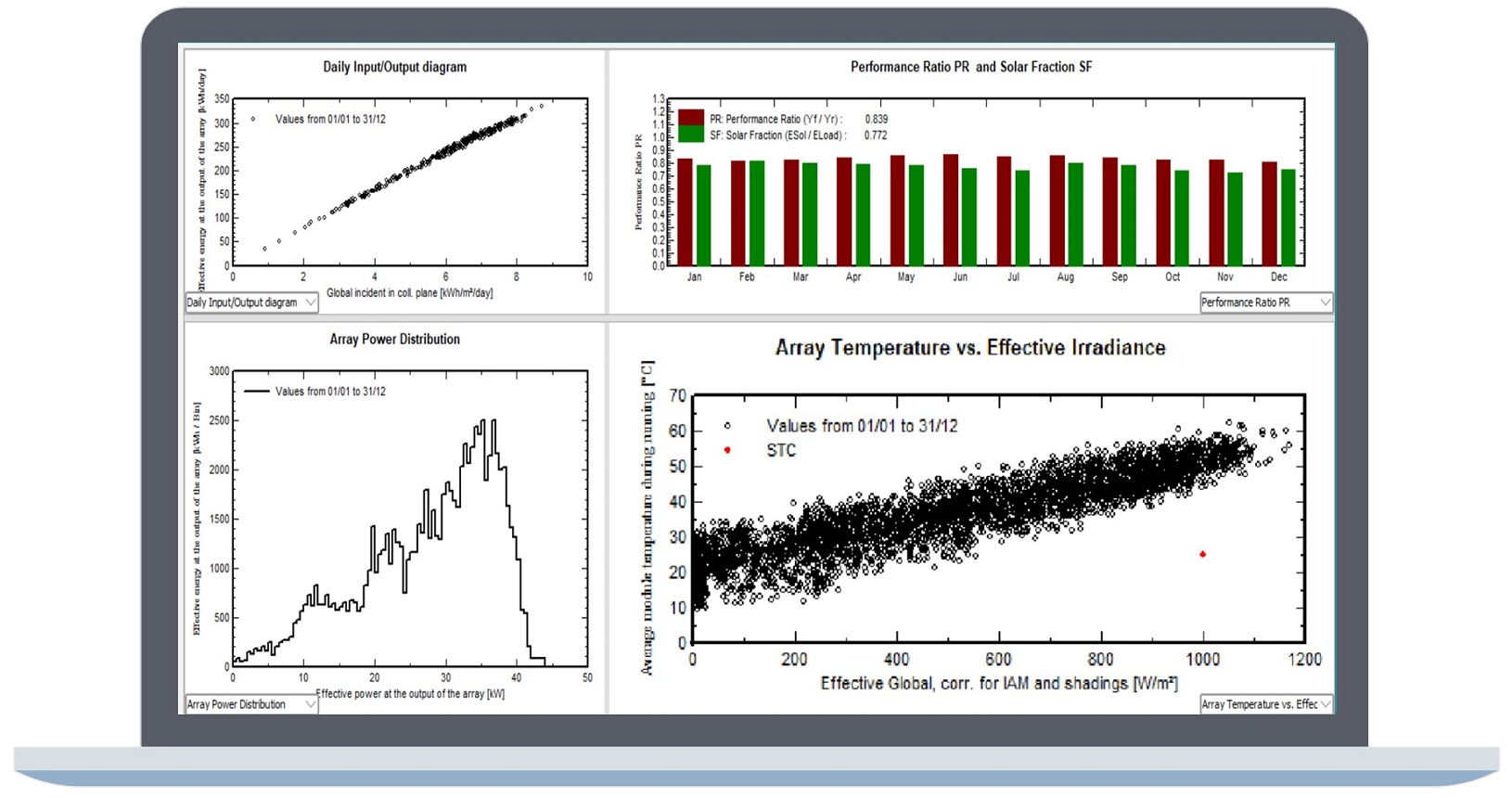Screen dimensions: 1512x798
Task: Click the "Array Temperature vs. Effective Irradiance" heading
Action: (970, 348)
